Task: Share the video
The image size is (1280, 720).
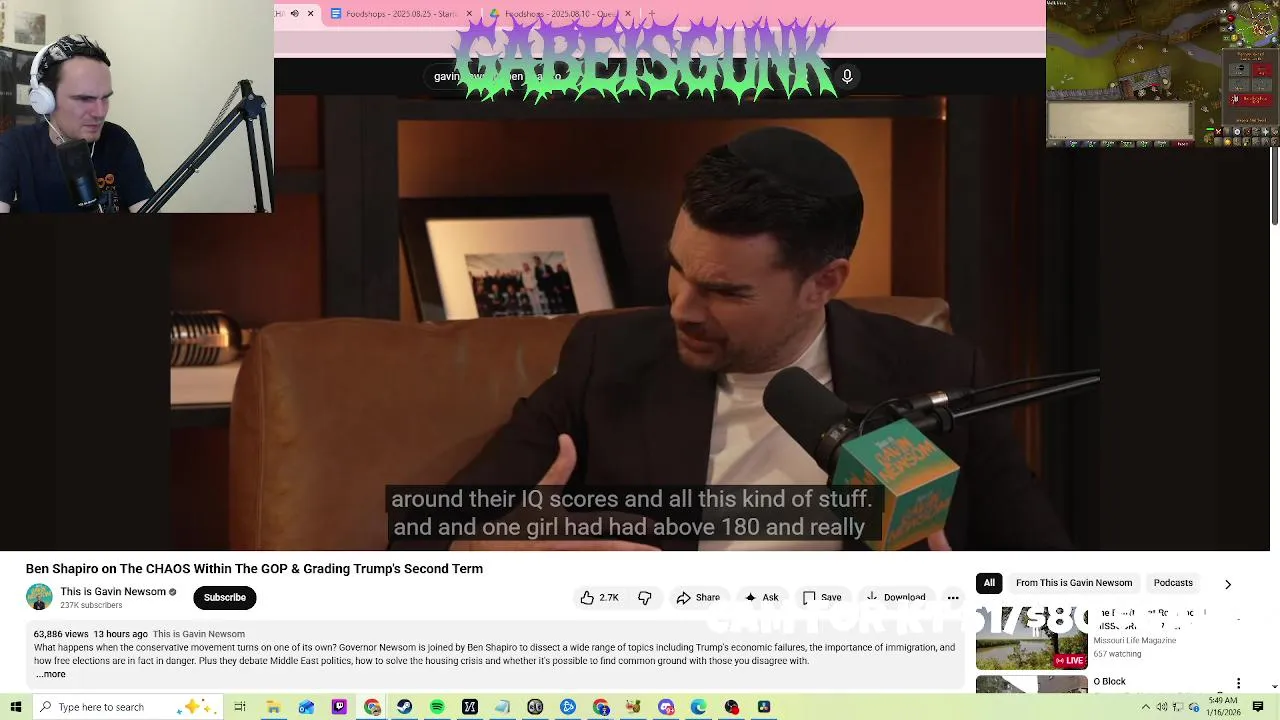Action: point(698,597)
